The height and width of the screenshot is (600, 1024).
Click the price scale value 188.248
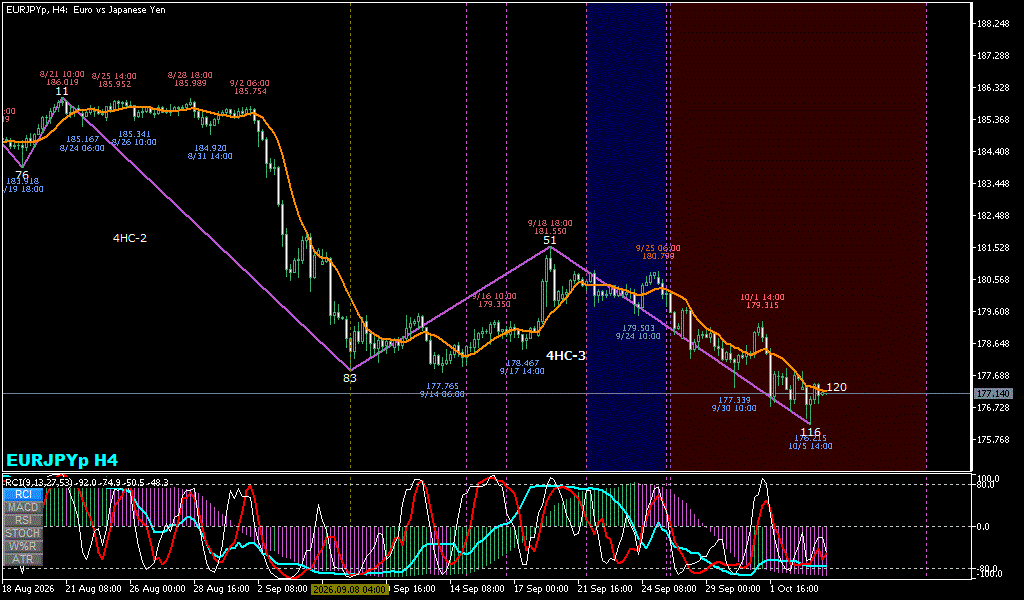[993, 24]
